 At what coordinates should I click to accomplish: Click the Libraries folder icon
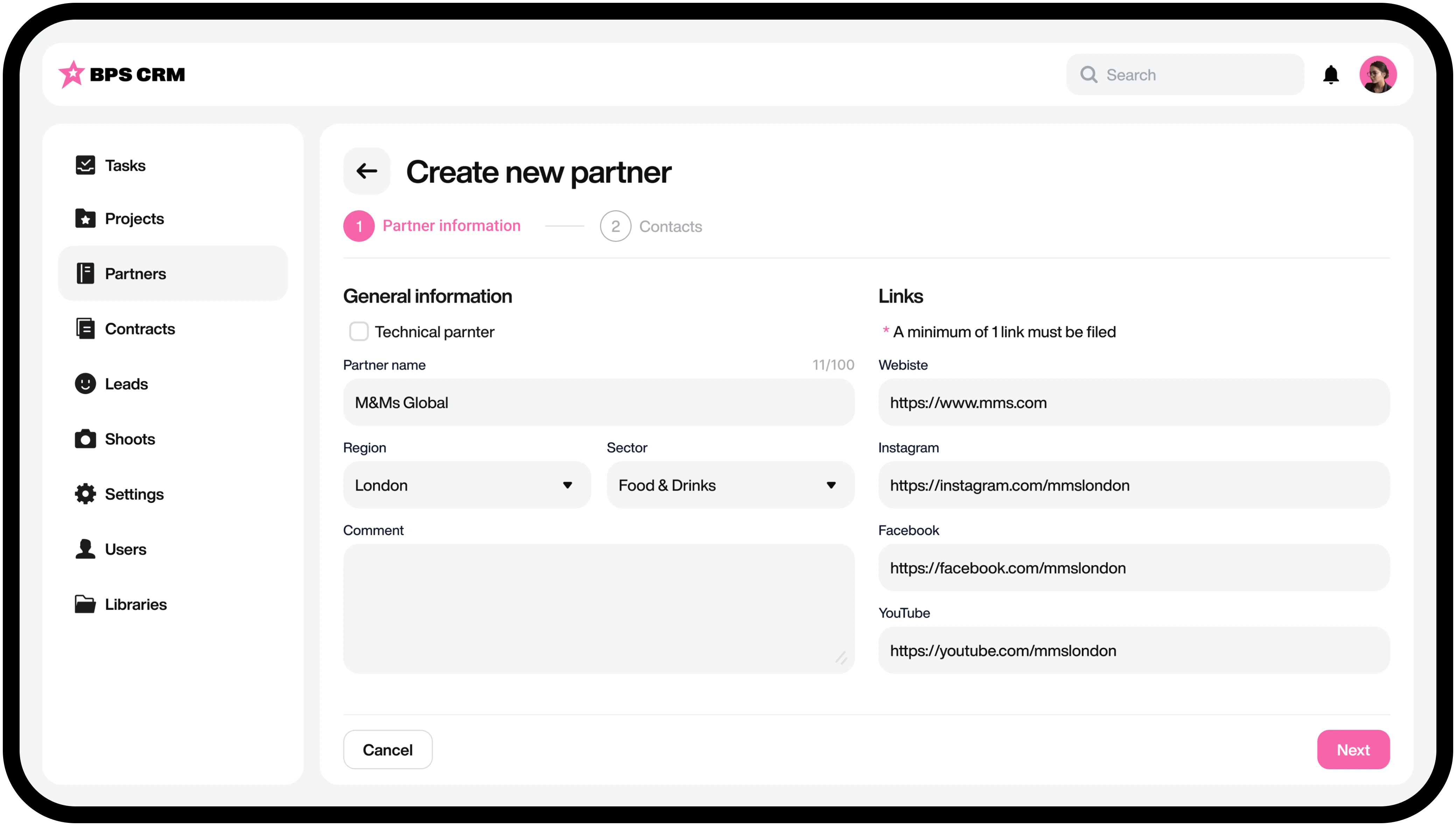85,604
